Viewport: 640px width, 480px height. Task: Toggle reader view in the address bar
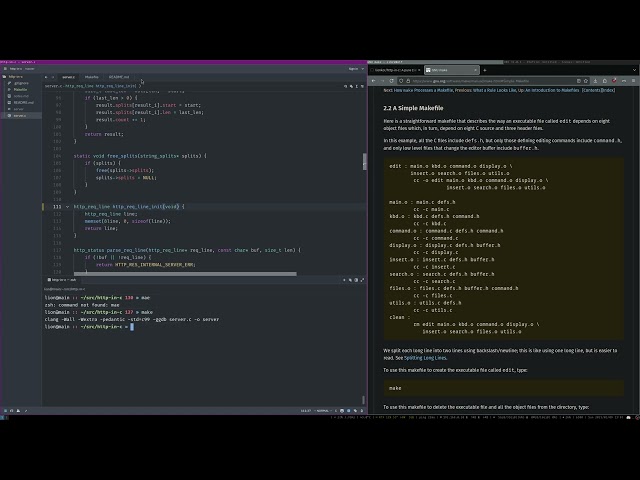coord(578,81)
